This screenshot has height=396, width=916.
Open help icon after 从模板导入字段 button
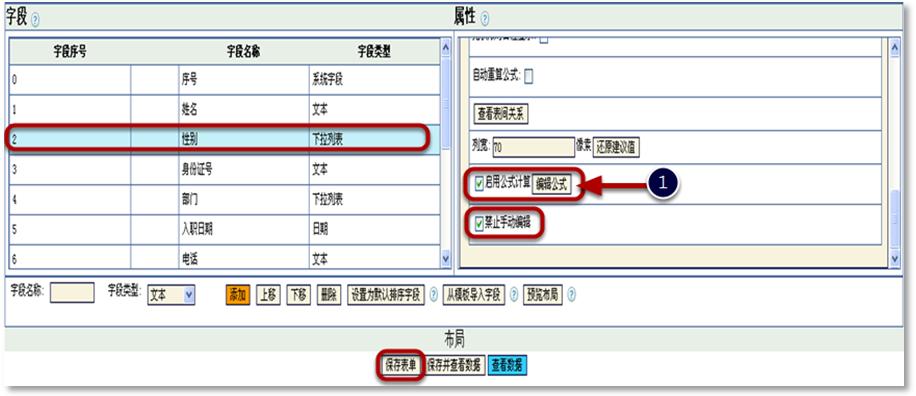tap(513, 295)
